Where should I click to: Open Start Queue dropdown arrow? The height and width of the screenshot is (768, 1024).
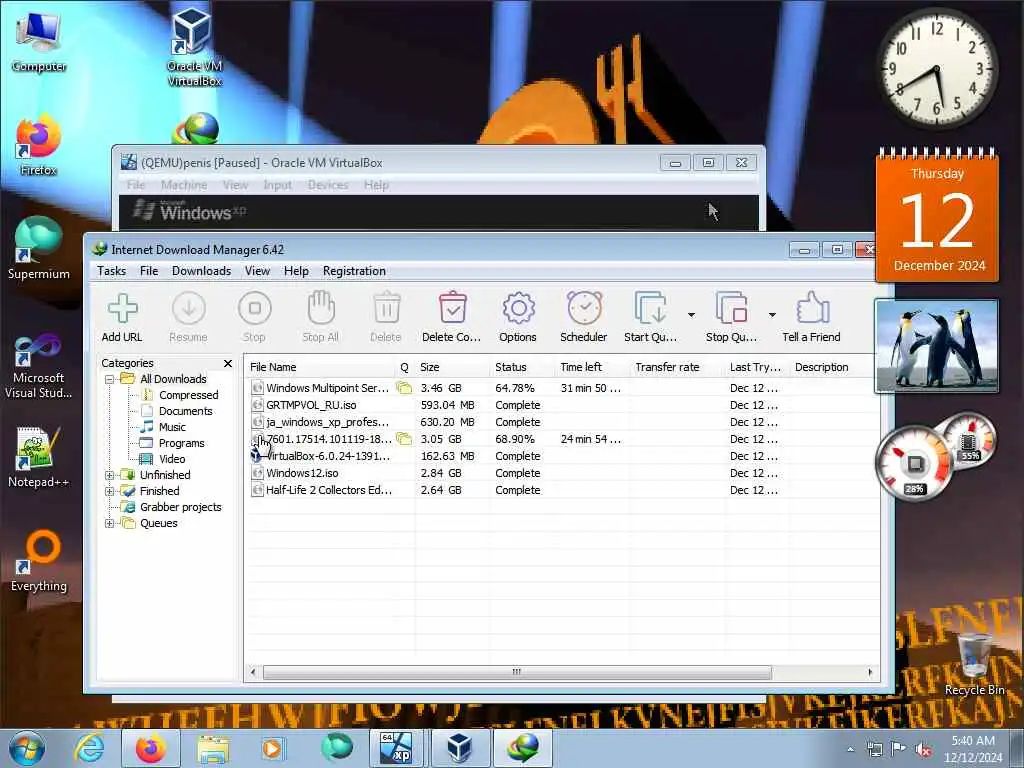point(691,315)
